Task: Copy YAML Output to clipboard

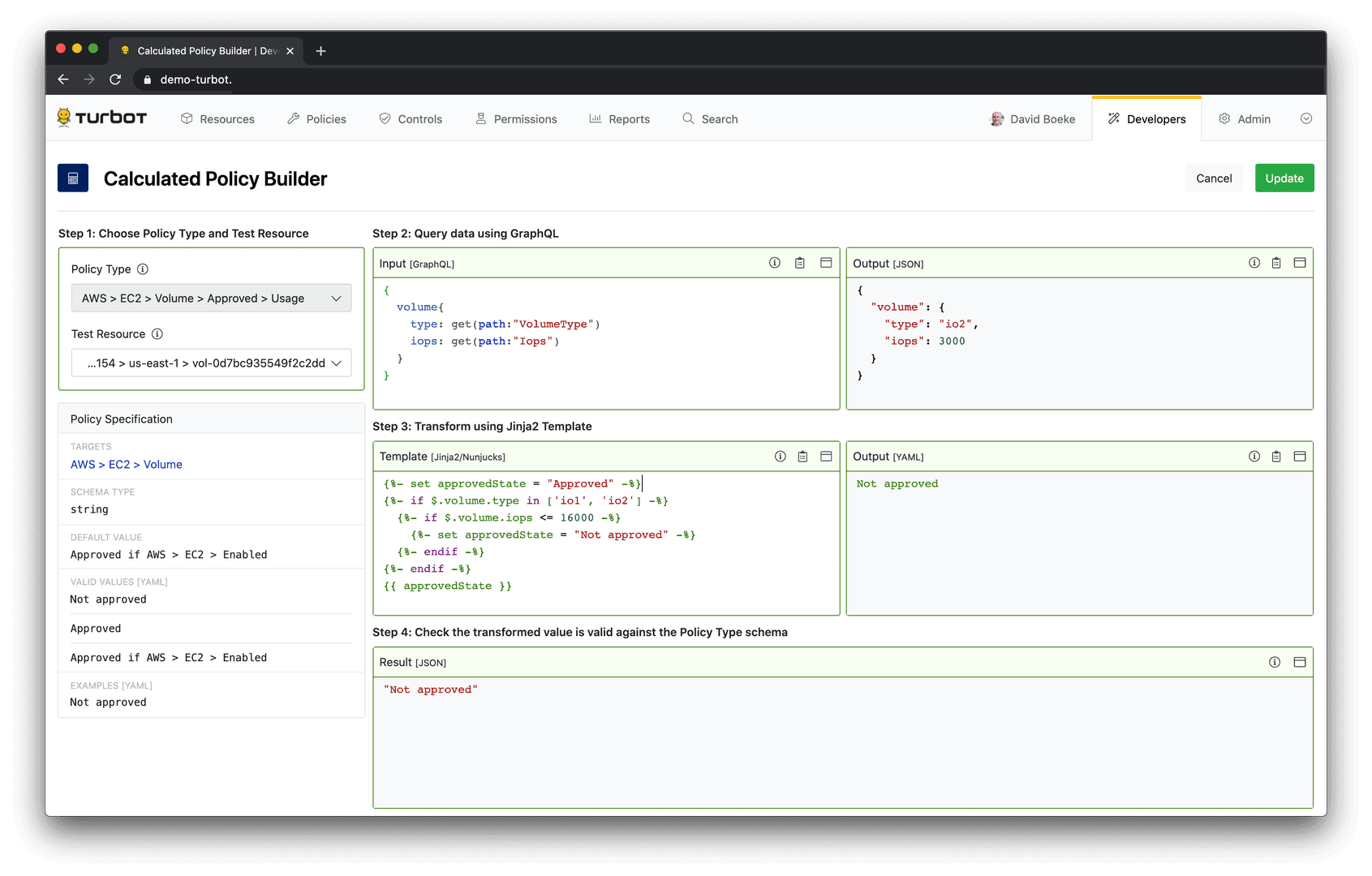Action: 1276,457
